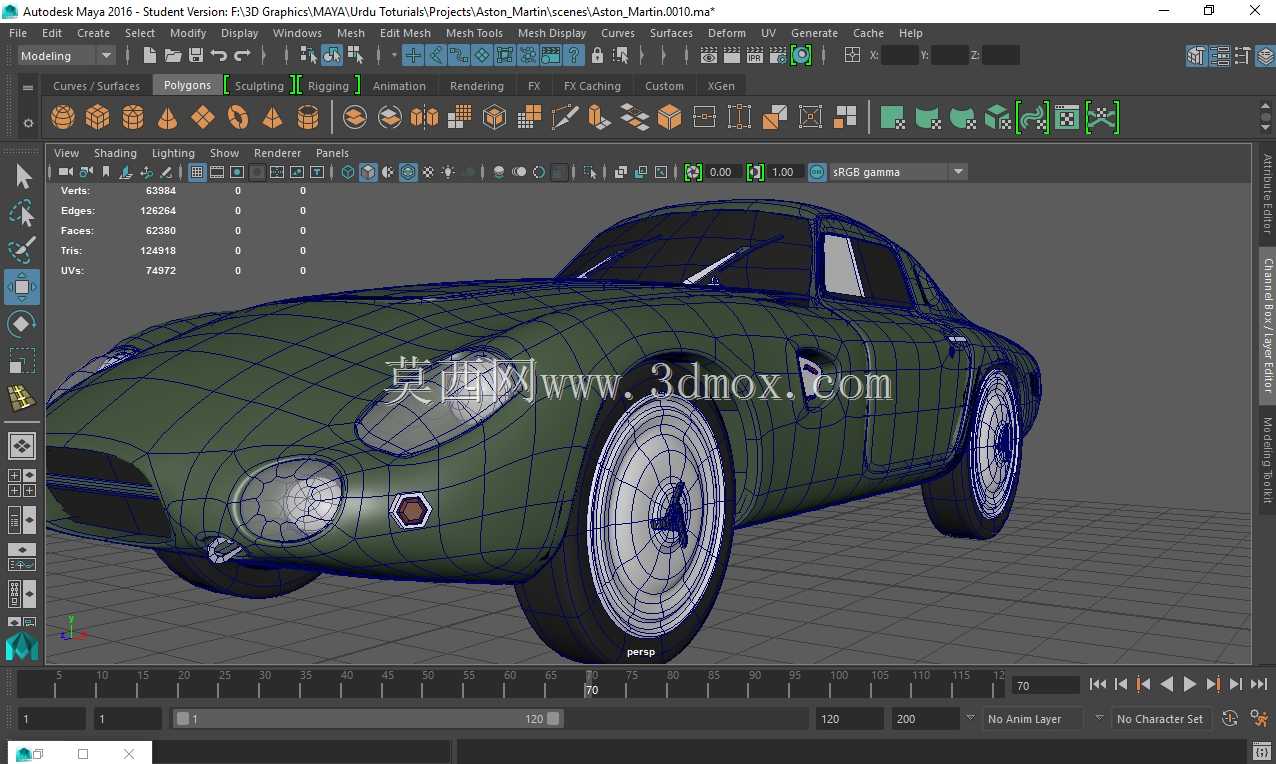Activate the Move tool in toolbox
1276x764 pixels.
(22, 287)
